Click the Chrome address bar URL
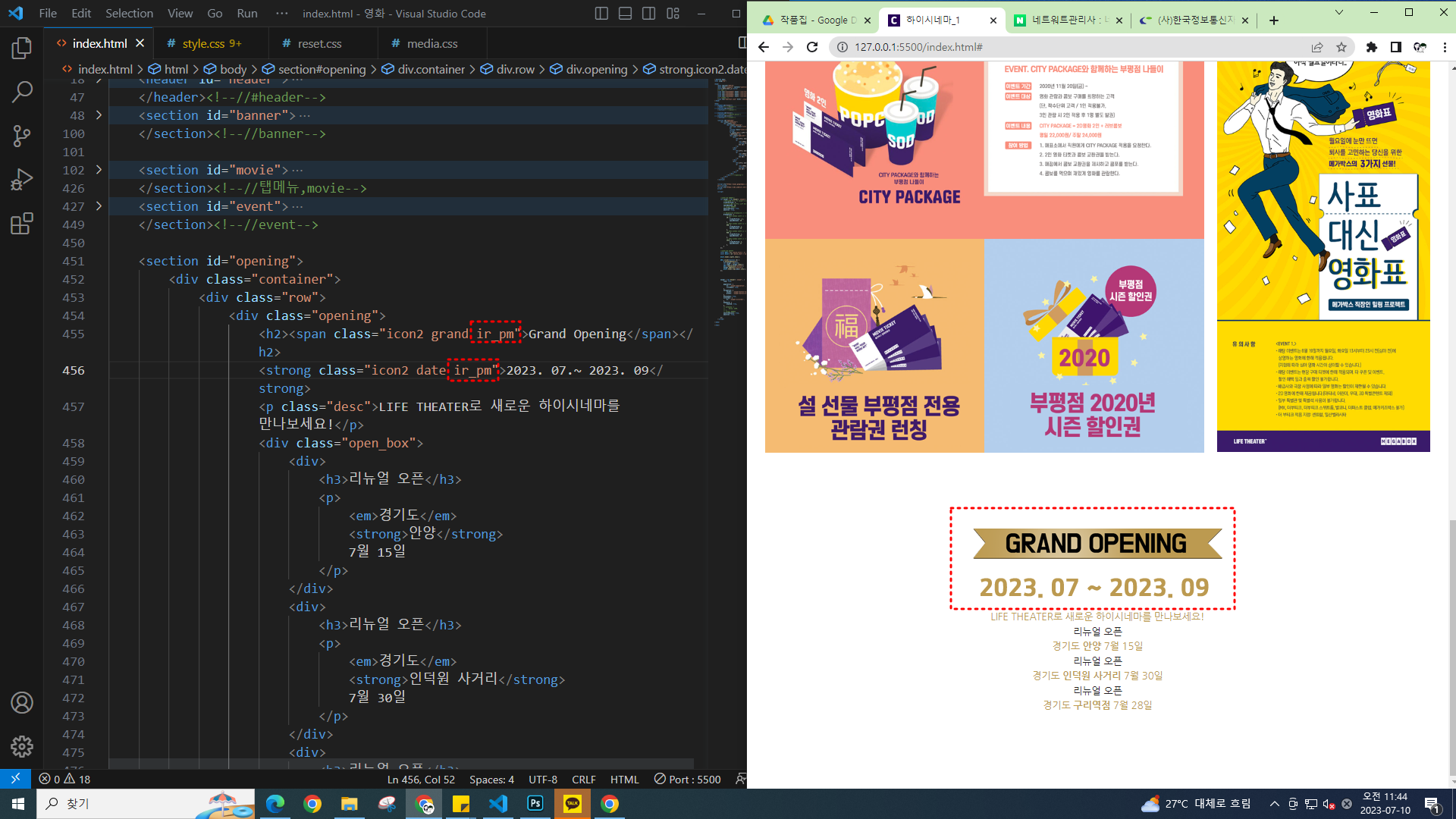Viewport: 1456px width, 819px height. coord(918,47)
